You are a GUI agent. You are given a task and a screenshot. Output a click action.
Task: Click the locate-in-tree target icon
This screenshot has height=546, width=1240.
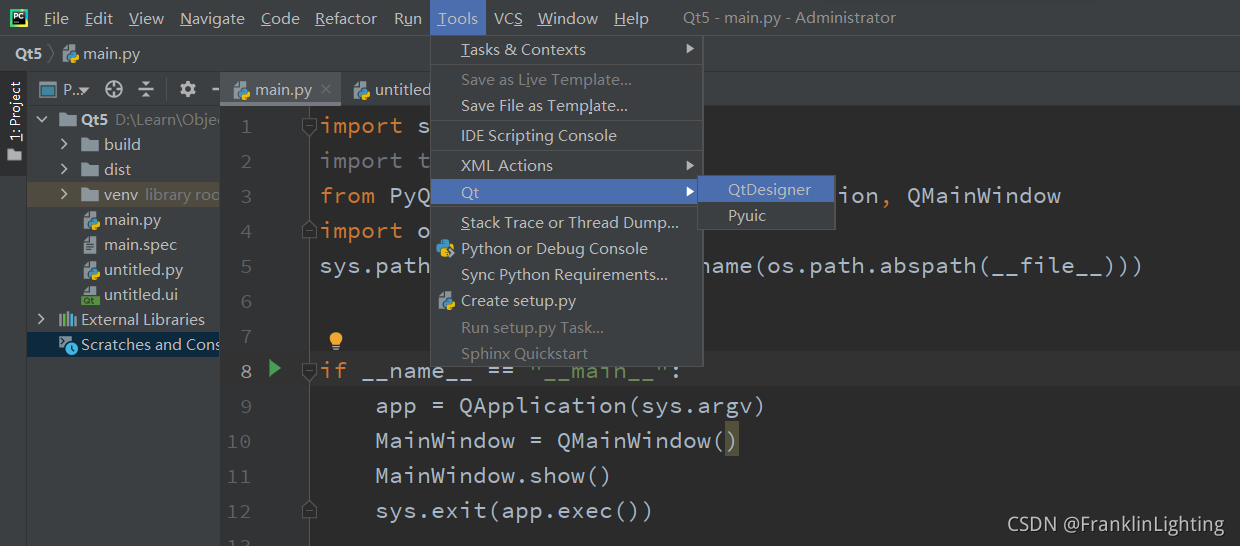(114, 89)
